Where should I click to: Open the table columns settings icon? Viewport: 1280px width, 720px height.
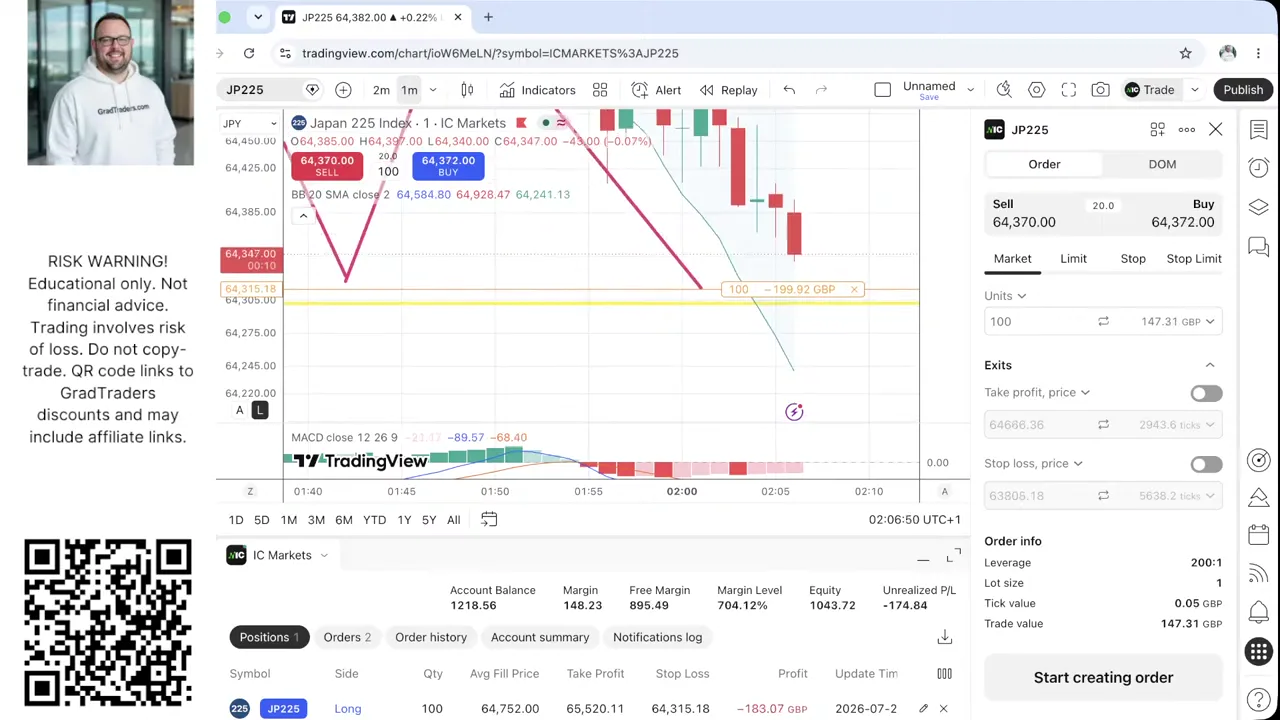pos(944,674)
